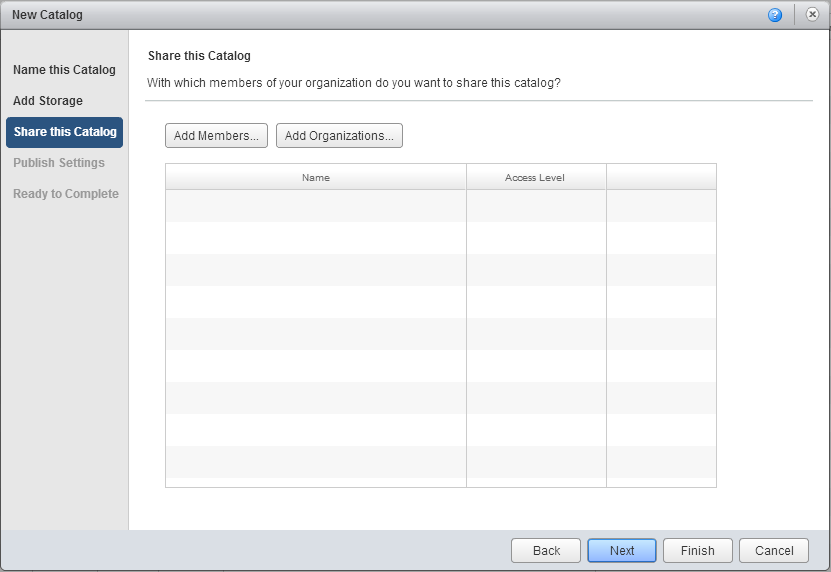Open the Ready to Complete step
Viewport: 831px width, 572px height.
point(66,194)
